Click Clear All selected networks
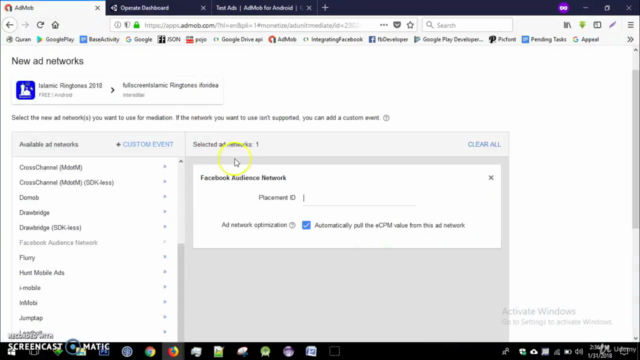Viewport: 640px width, 360px height. pyautogui.click(x=484, y=144)
